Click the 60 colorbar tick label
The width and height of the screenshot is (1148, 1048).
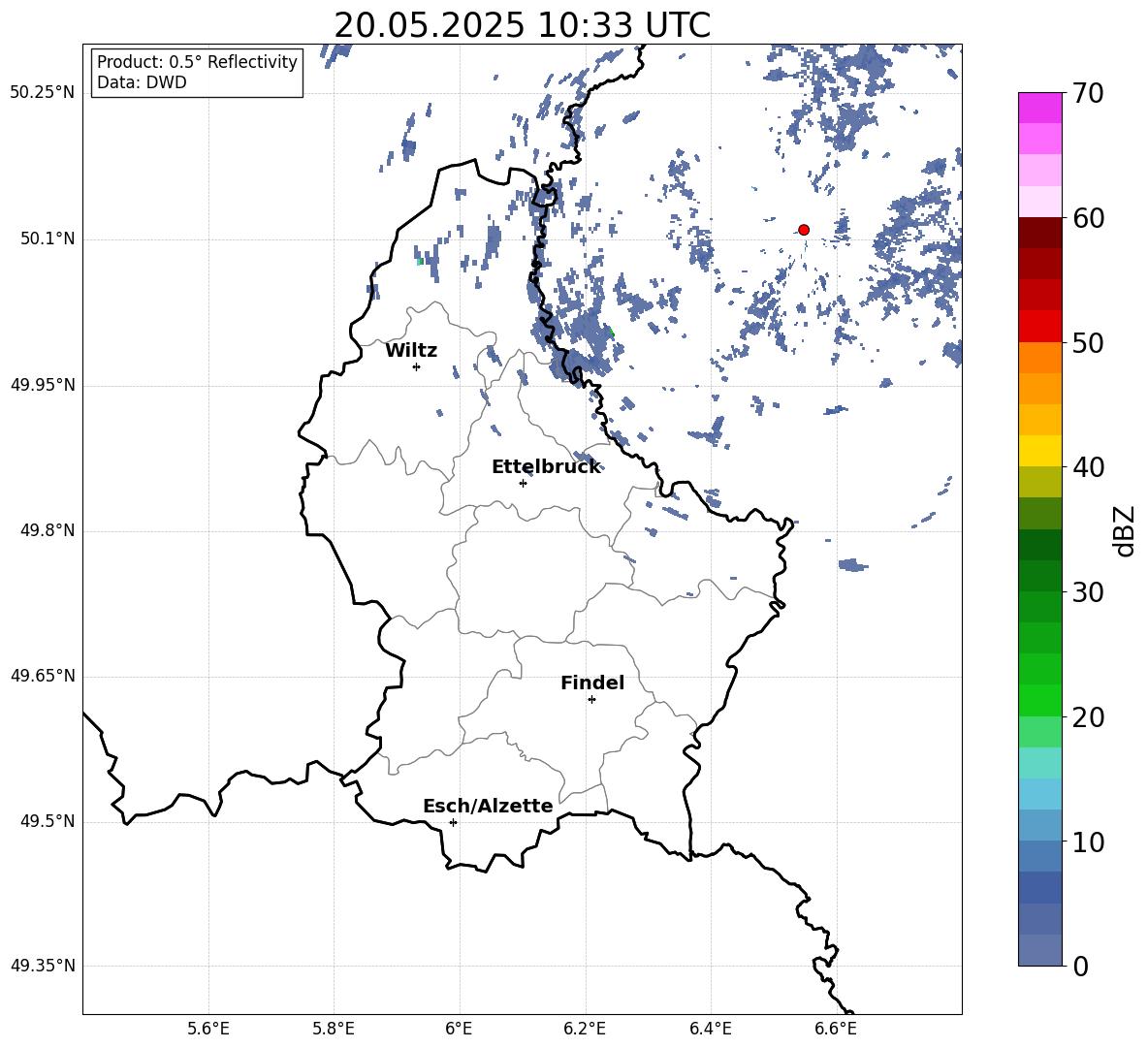point(1088,218)
